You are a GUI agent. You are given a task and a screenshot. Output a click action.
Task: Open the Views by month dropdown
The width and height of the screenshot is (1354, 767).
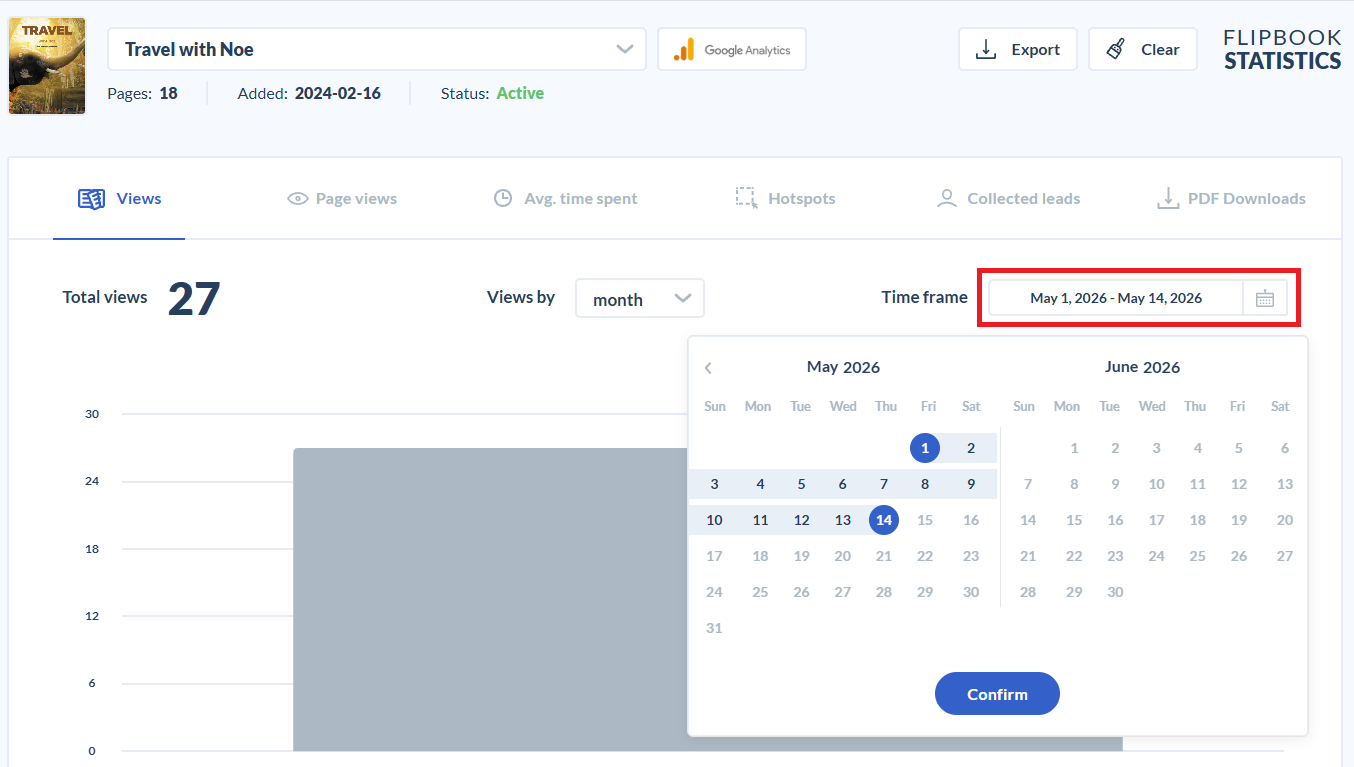point(640,298)
